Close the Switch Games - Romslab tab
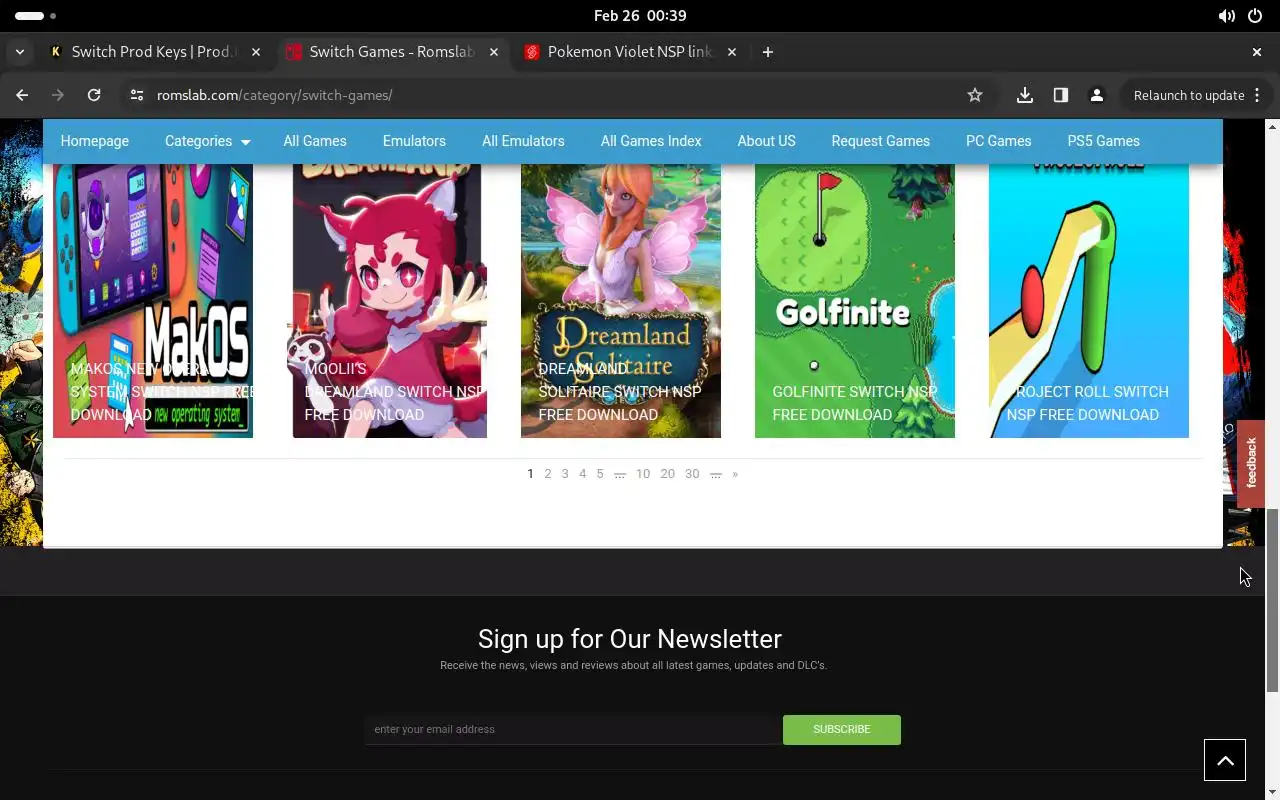Viewport: 1280px width, 800px height. coord(494,52)
